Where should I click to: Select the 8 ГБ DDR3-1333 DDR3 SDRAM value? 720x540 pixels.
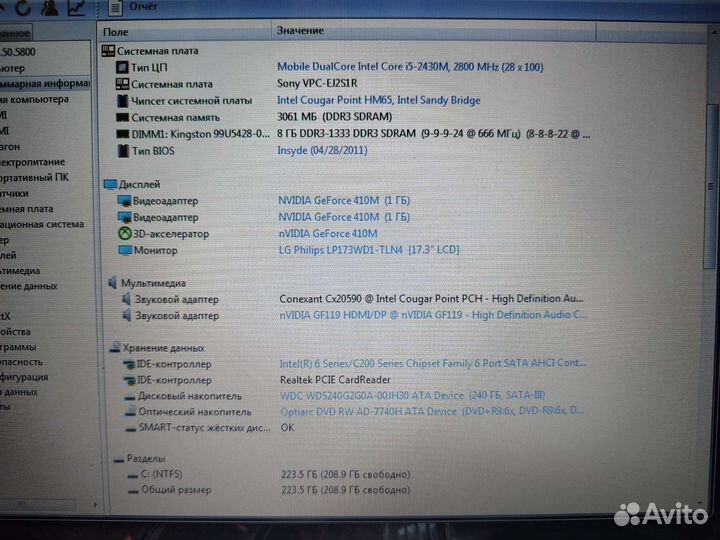[x=433, y=134]
